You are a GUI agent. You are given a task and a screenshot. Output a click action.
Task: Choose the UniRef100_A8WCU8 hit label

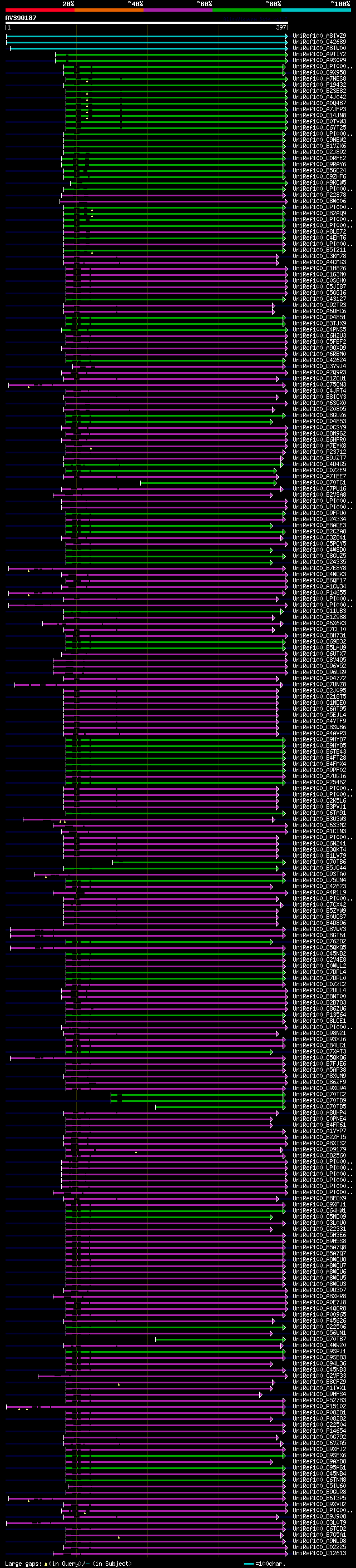(319, 1259)
